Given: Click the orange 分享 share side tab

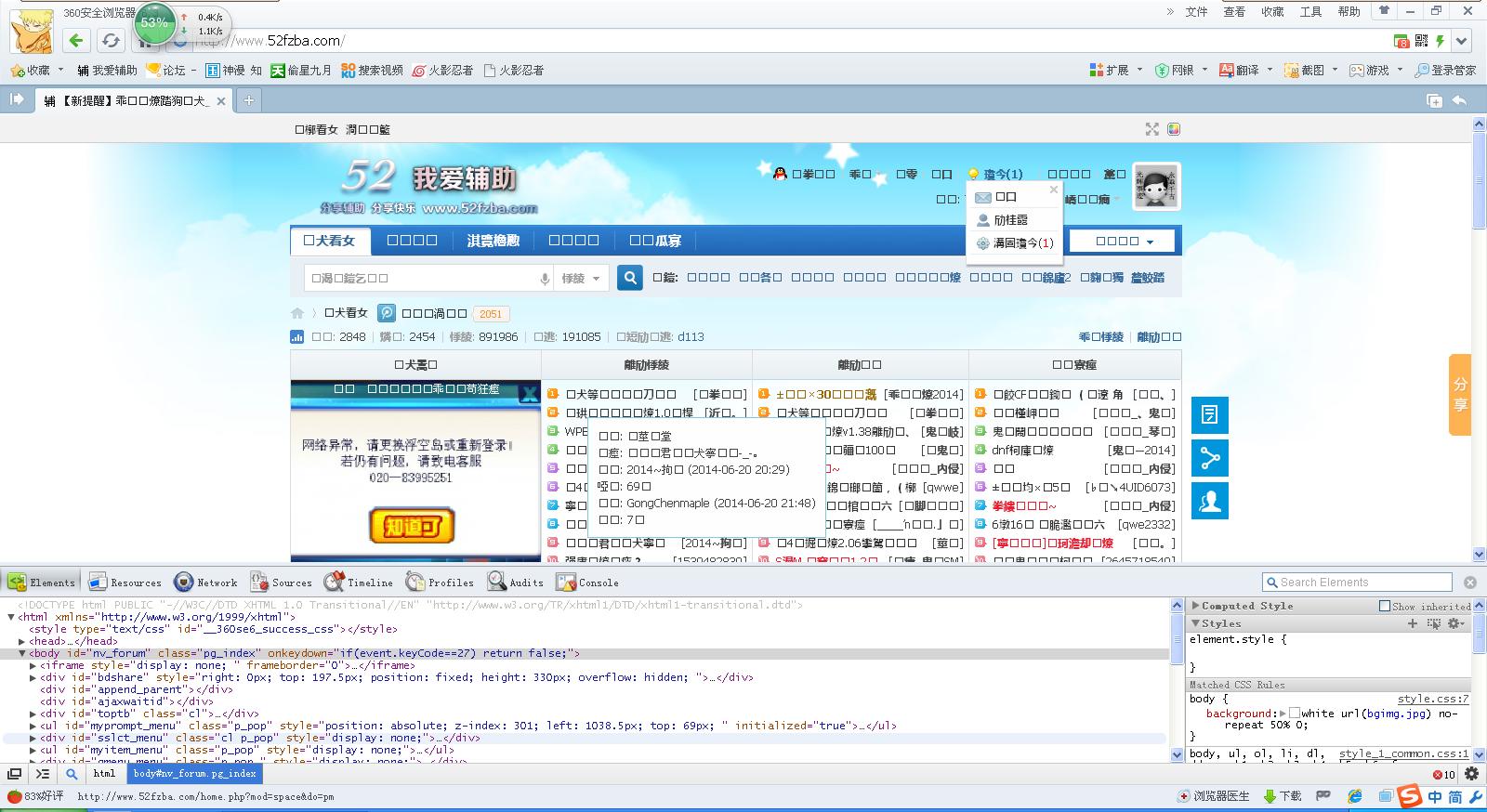Looking at the screenshot, I should click(1460, 394).
